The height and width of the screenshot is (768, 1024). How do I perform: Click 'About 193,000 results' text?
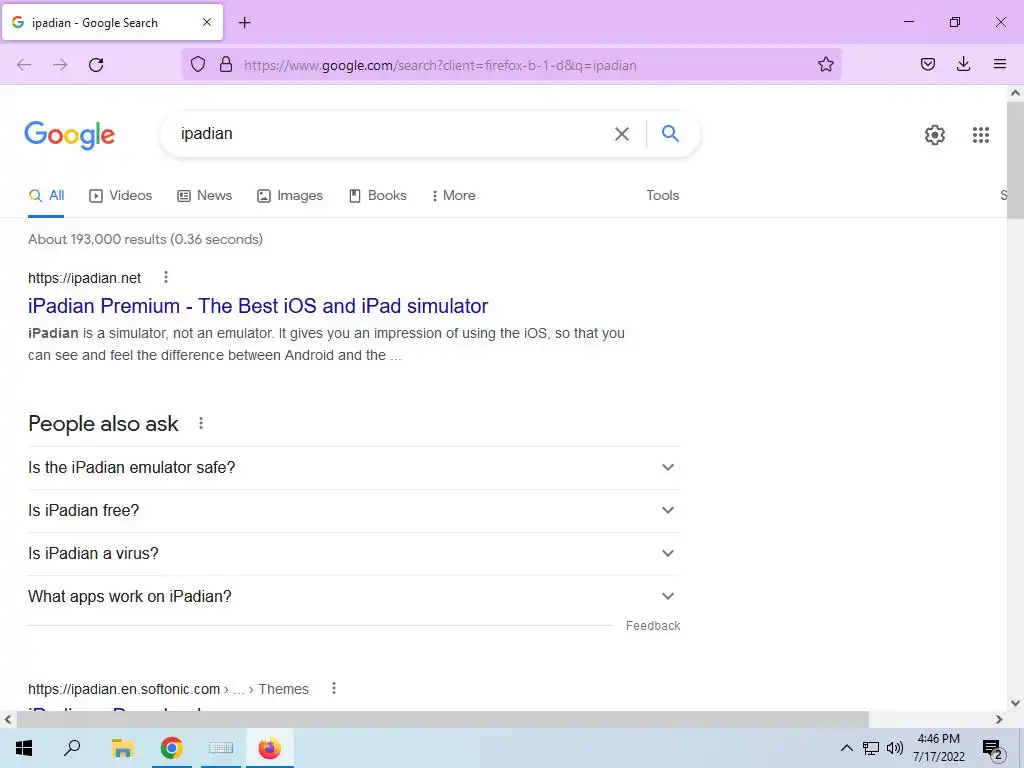pos(97,240)
